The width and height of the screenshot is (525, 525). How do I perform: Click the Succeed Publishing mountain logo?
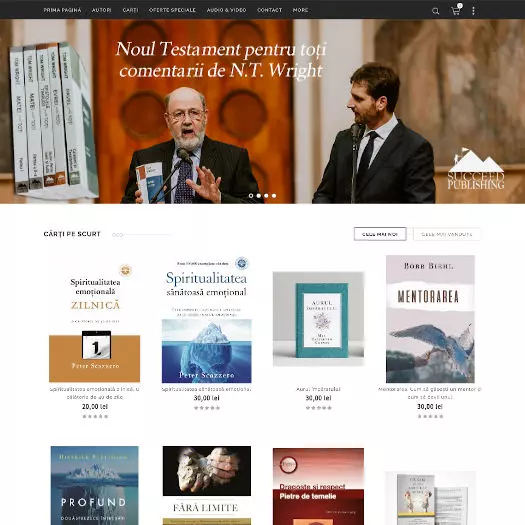476,169
